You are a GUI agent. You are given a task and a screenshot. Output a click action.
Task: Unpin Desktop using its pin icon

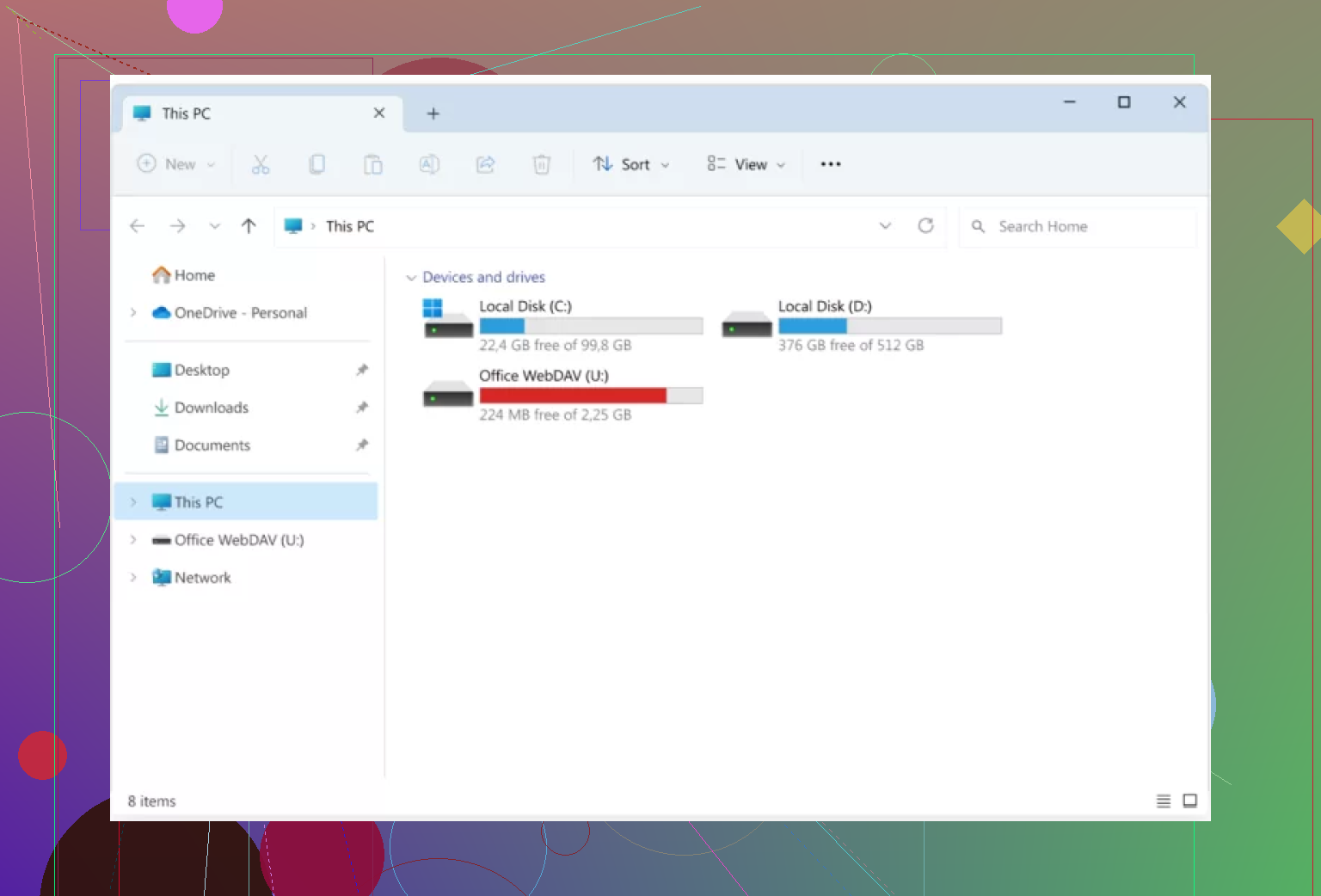click(362, 370)
